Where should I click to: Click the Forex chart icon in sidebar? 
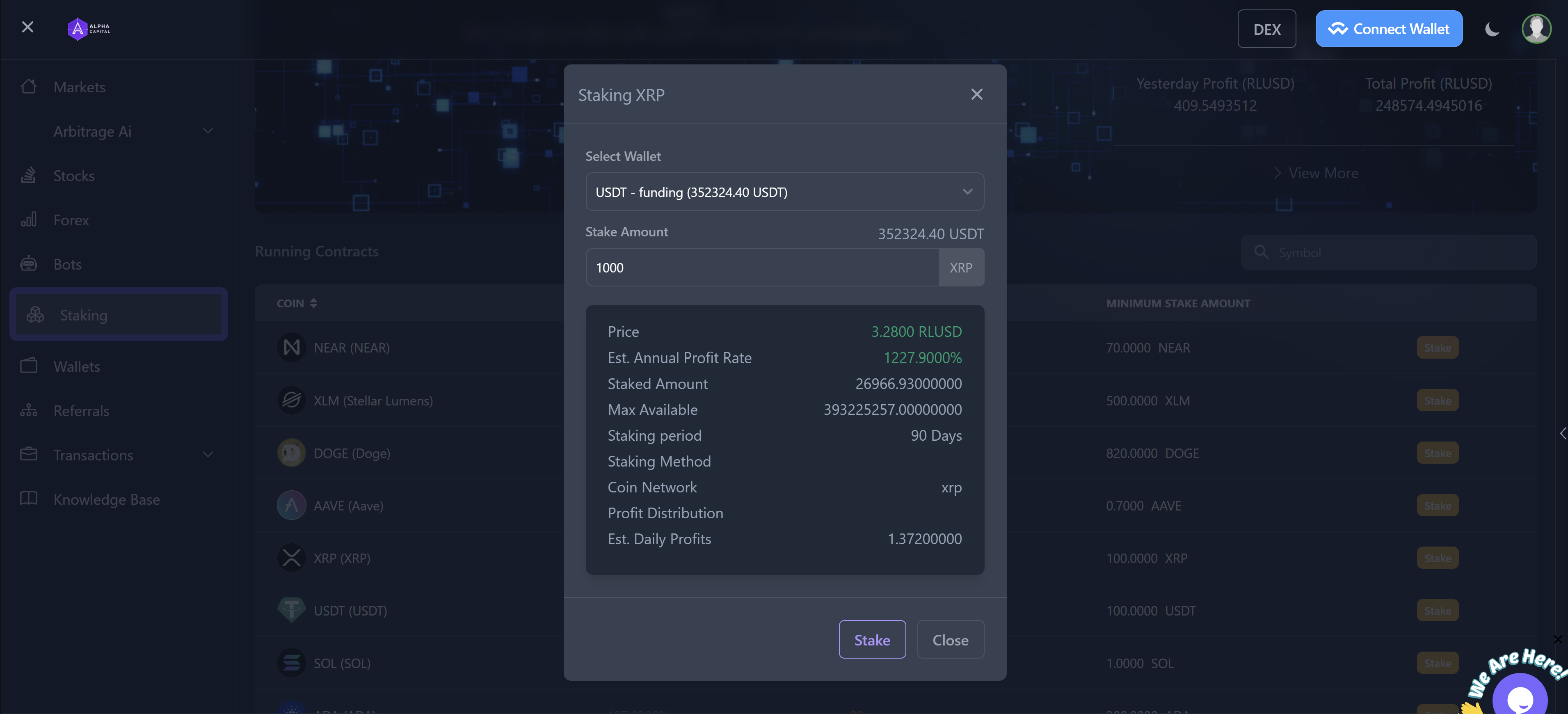tap(28, 220)
